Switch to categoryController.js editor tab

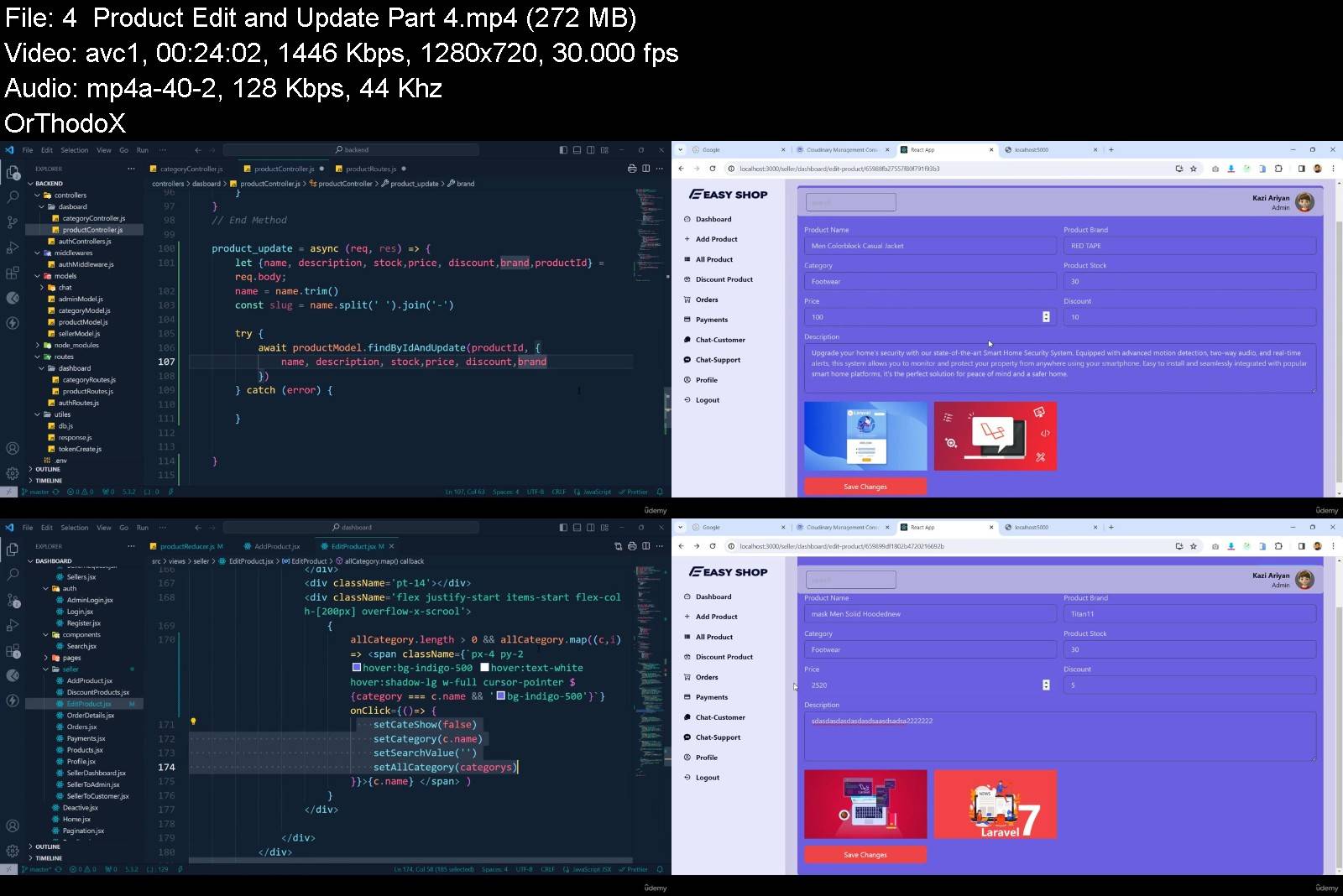pyautogui.click(x=191, y=169)
